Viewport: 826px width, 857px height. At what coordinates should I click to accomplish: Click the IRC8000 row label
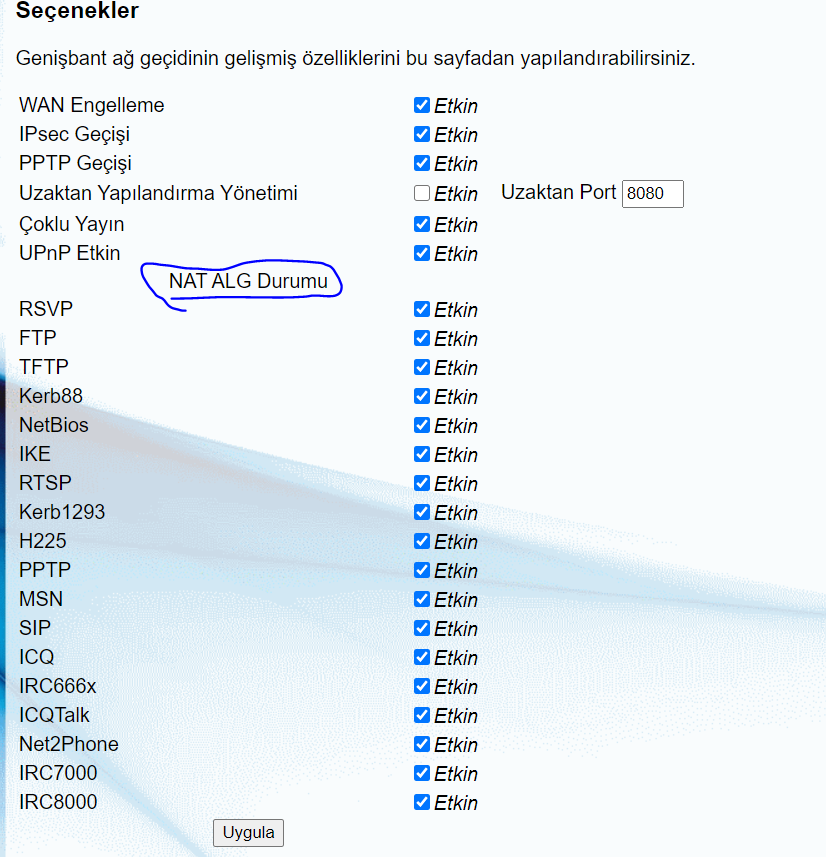[x=58, y=801]
